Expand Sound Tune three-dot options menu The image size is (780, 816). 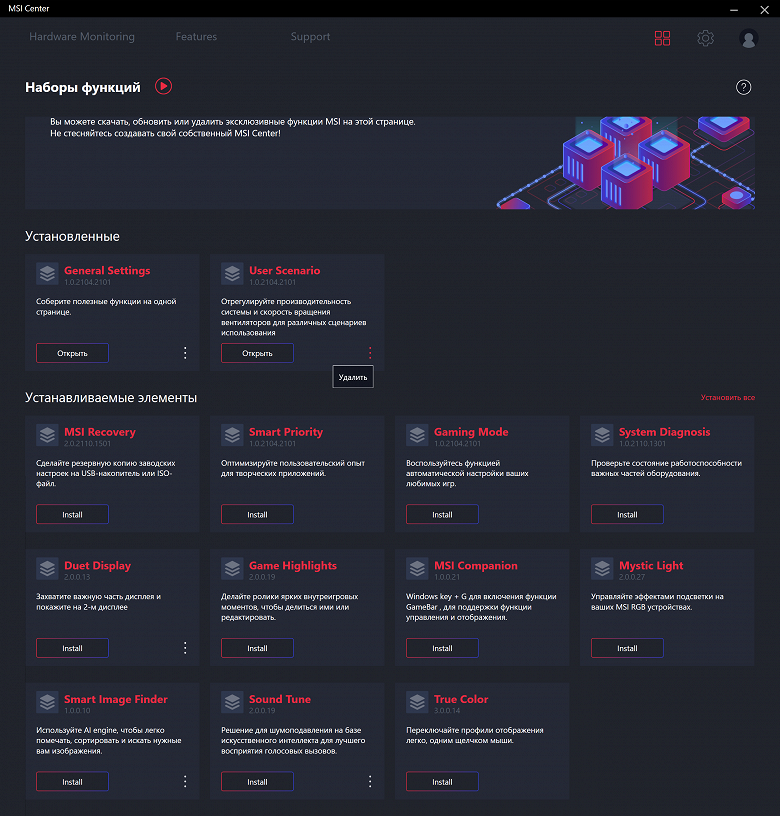(370, 781)
